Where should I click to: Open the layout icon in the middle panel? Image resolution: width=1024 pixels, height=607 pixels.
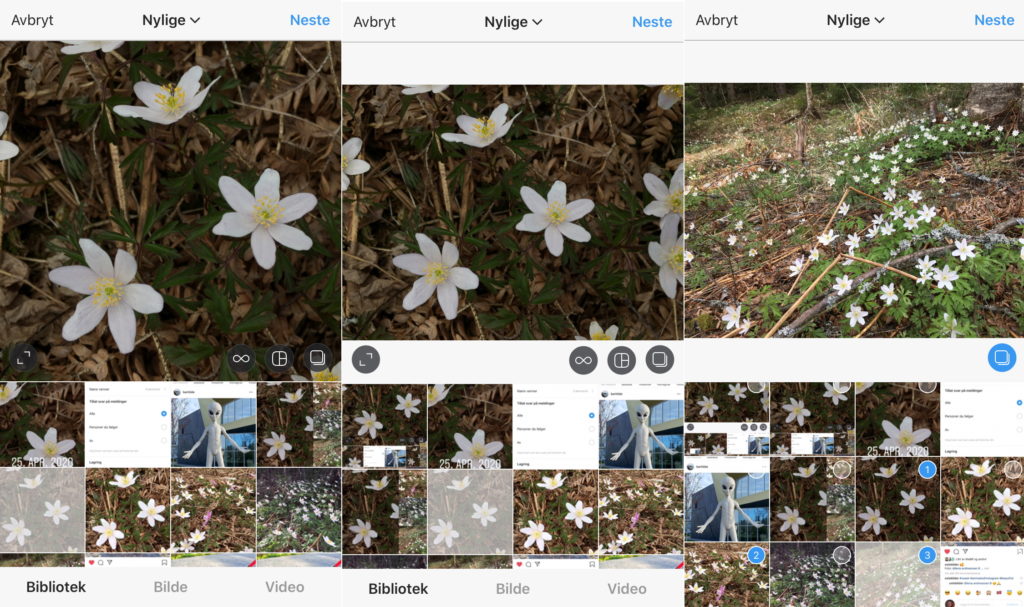[622, 360]
